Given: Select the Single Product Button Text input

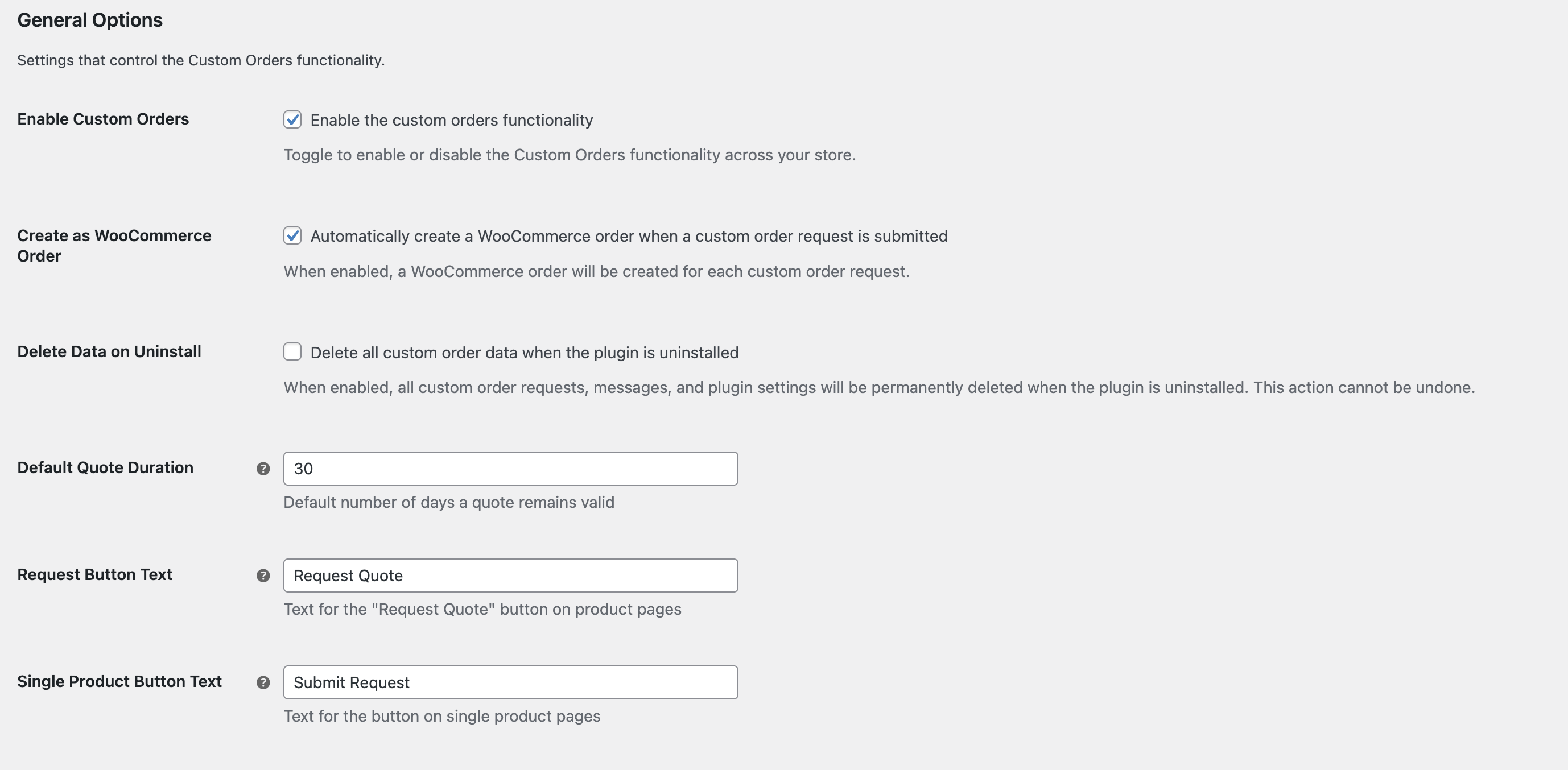Looking at the screenshot, I should pyautogui.click(x=510, y=682).
